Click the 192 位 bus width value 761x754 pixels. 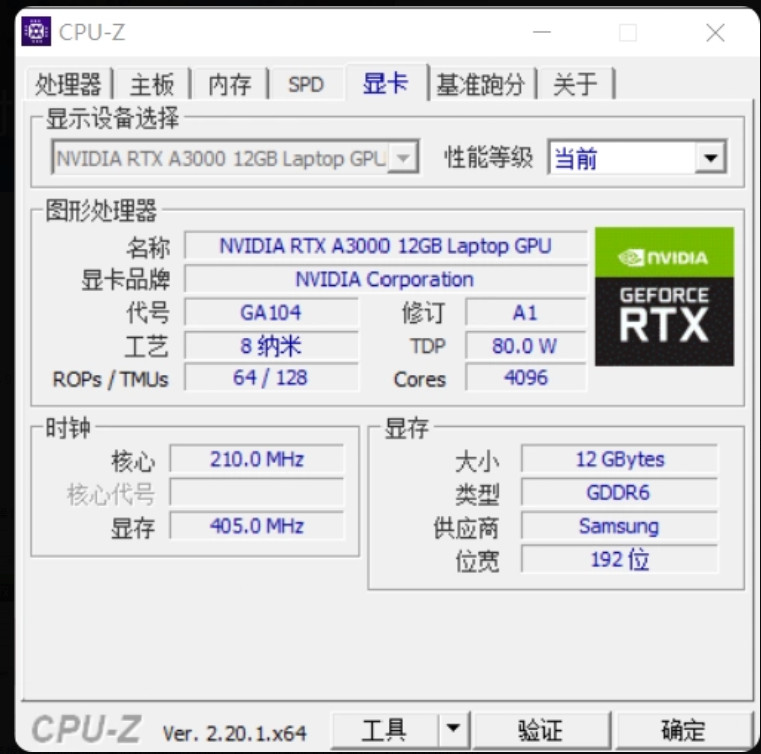point(619,559)
